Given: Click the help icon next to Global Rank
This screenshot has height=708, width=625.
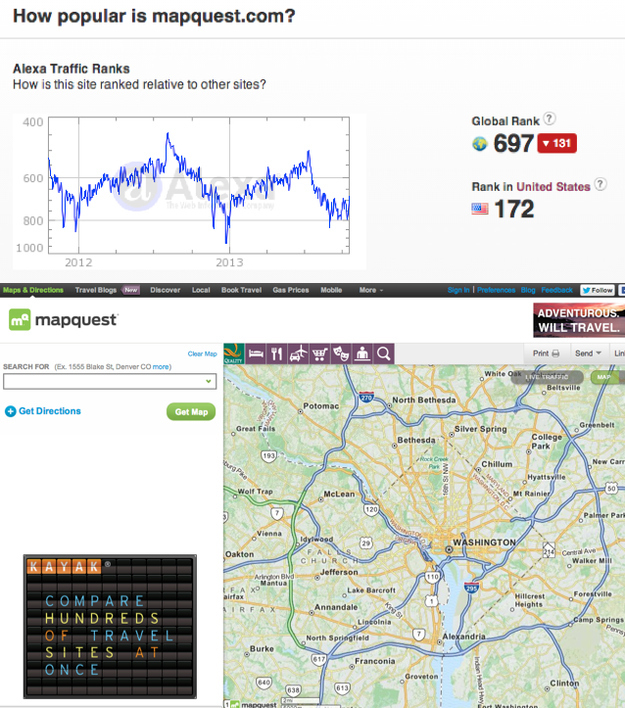Looking at the screenshot, I should coord(549,119).
